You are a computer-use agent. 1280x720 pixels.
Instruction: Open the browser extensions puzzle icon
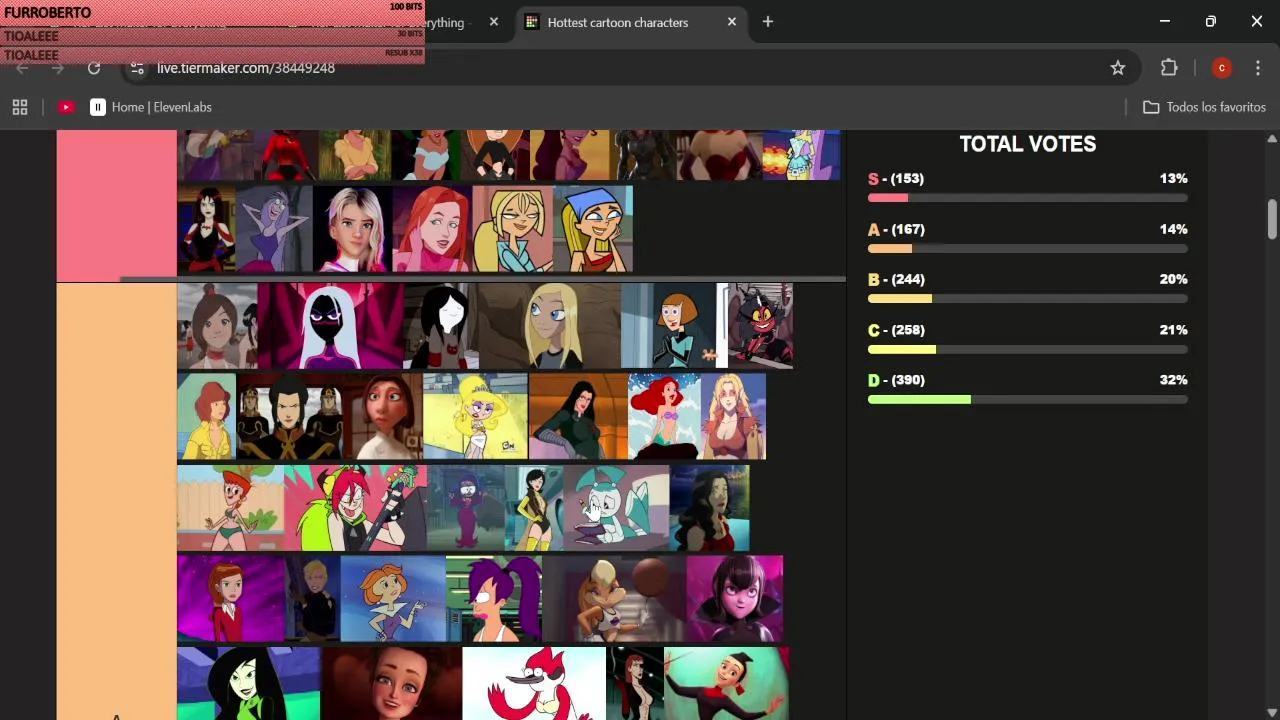pyautogui.click(x=1169, y=68)
